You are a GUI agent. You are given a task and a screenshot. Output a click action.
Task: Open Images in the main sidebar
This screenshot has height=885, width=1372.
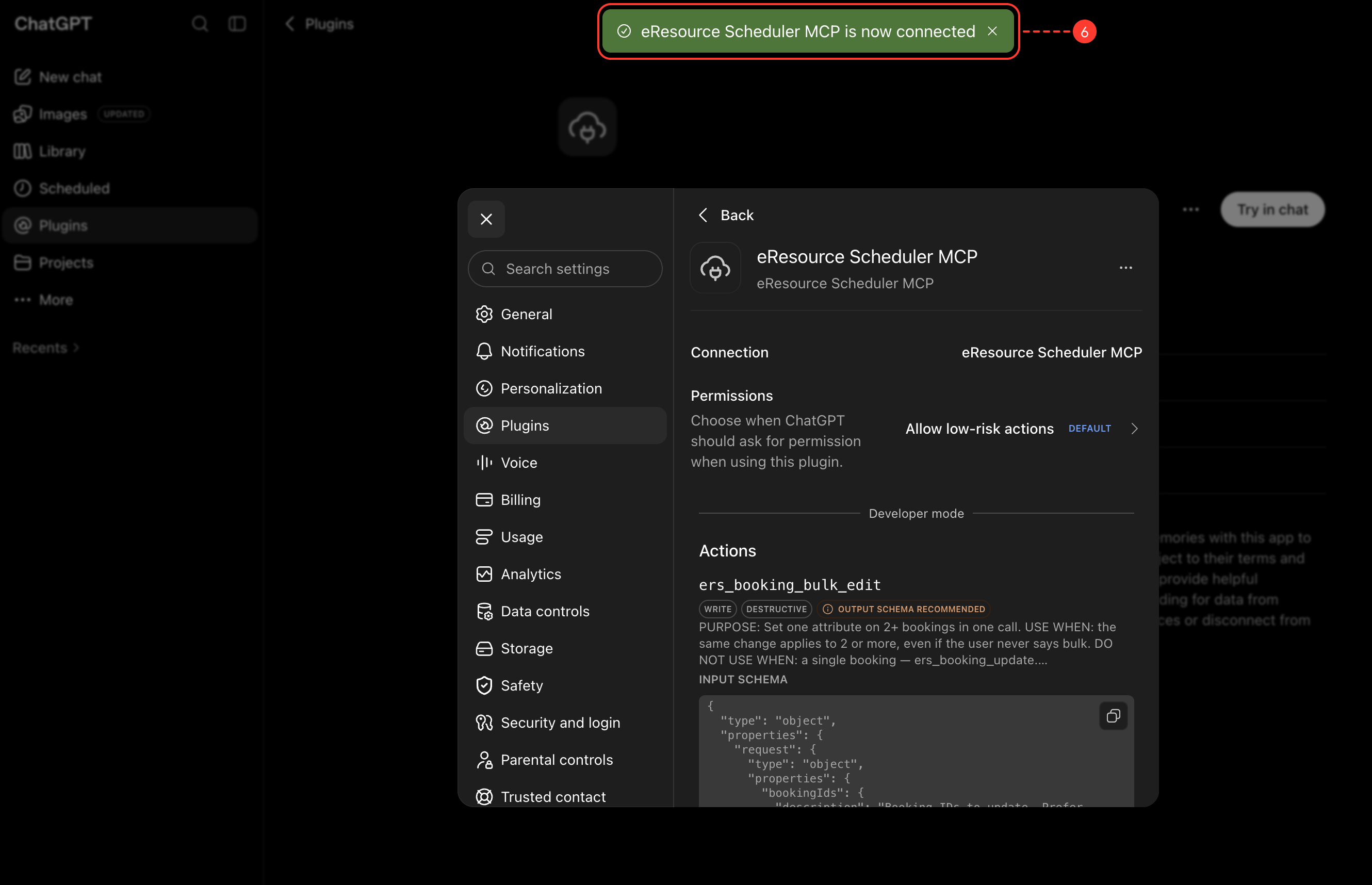click(x=130, y=114)
